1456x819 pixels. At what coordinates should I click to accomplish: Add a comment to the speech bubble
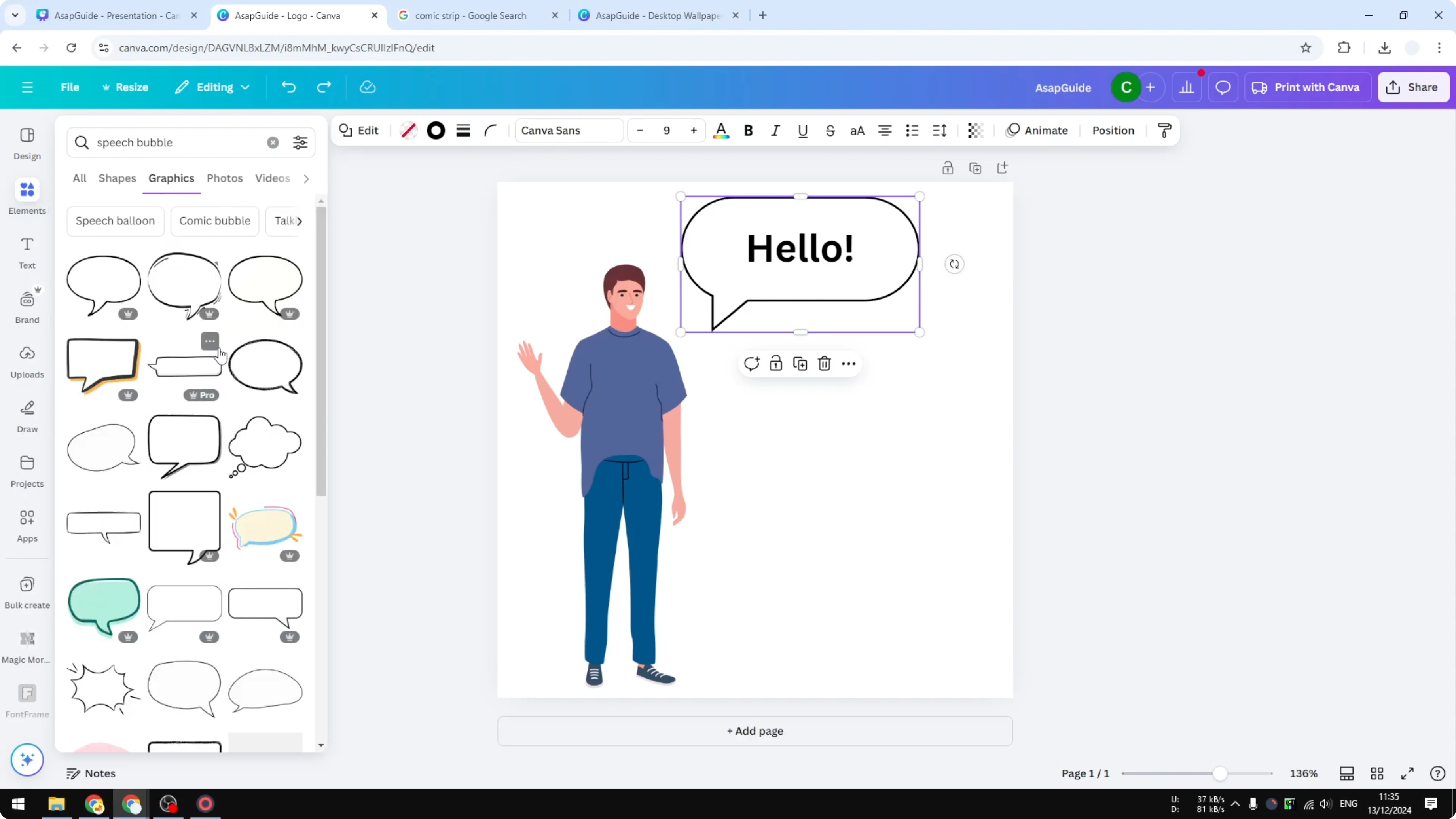[752, 364]
